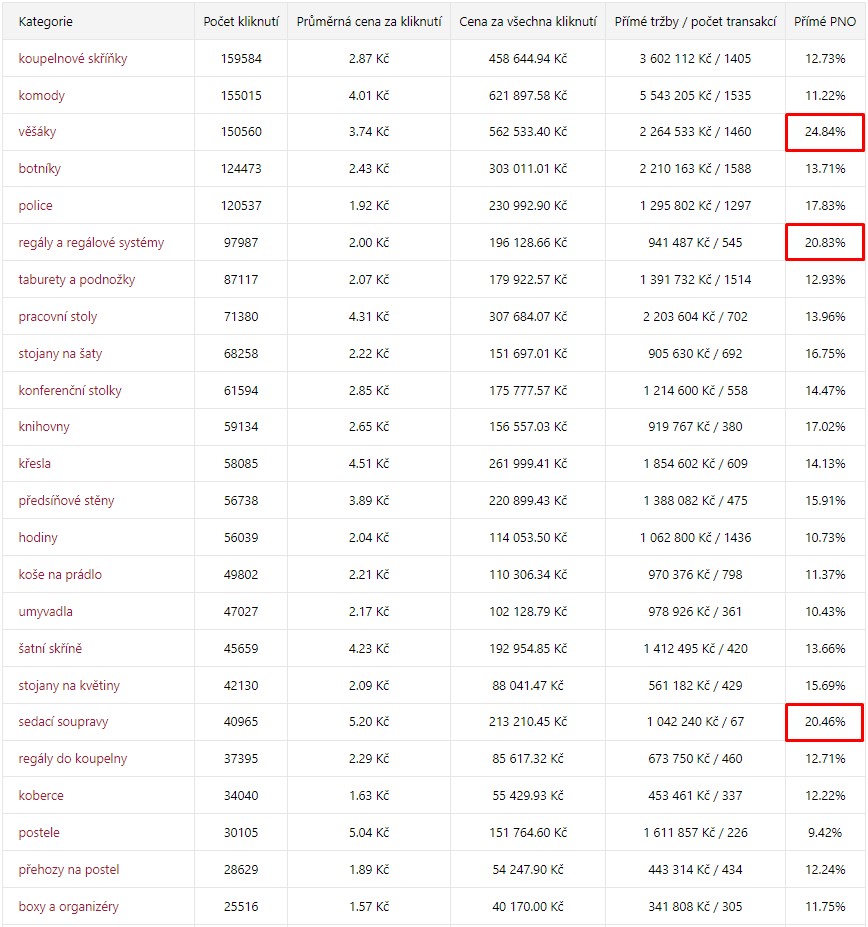Open the koše na prádlo link

coord(60,574)
